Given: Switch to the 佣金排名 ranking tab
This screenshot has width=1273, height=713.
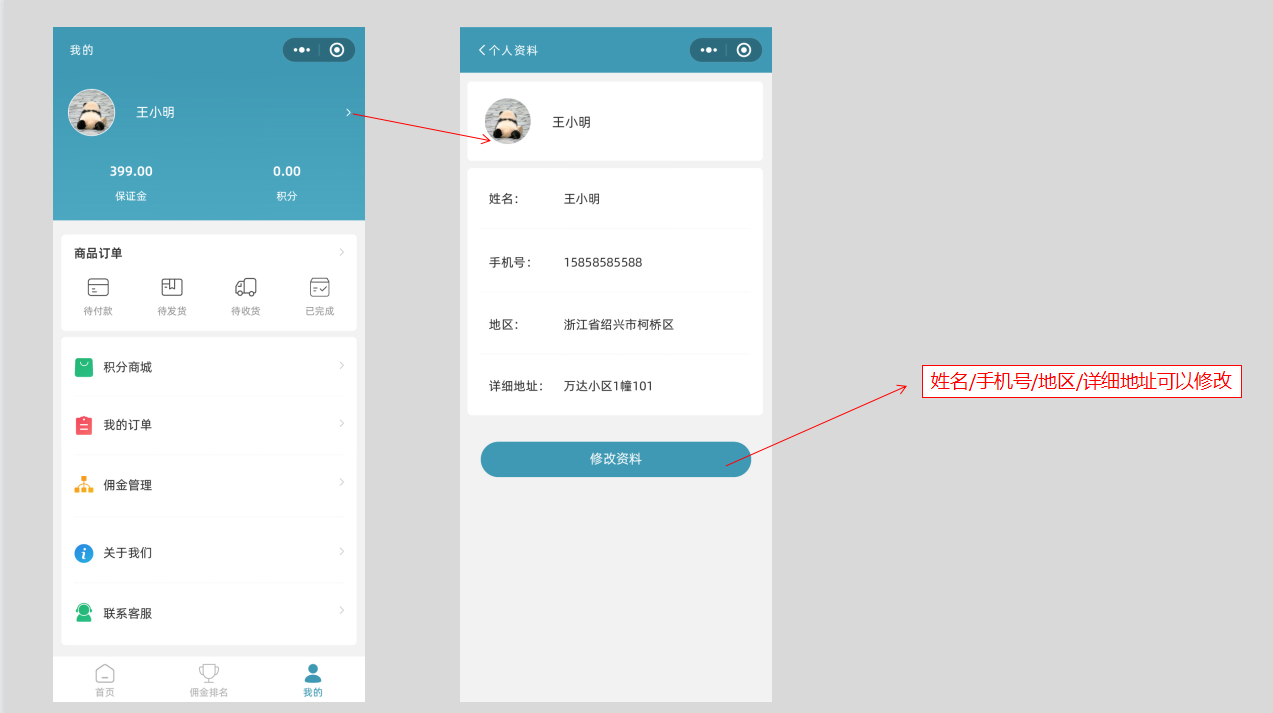Looking at the screenshot, I should tap(209, 680).
